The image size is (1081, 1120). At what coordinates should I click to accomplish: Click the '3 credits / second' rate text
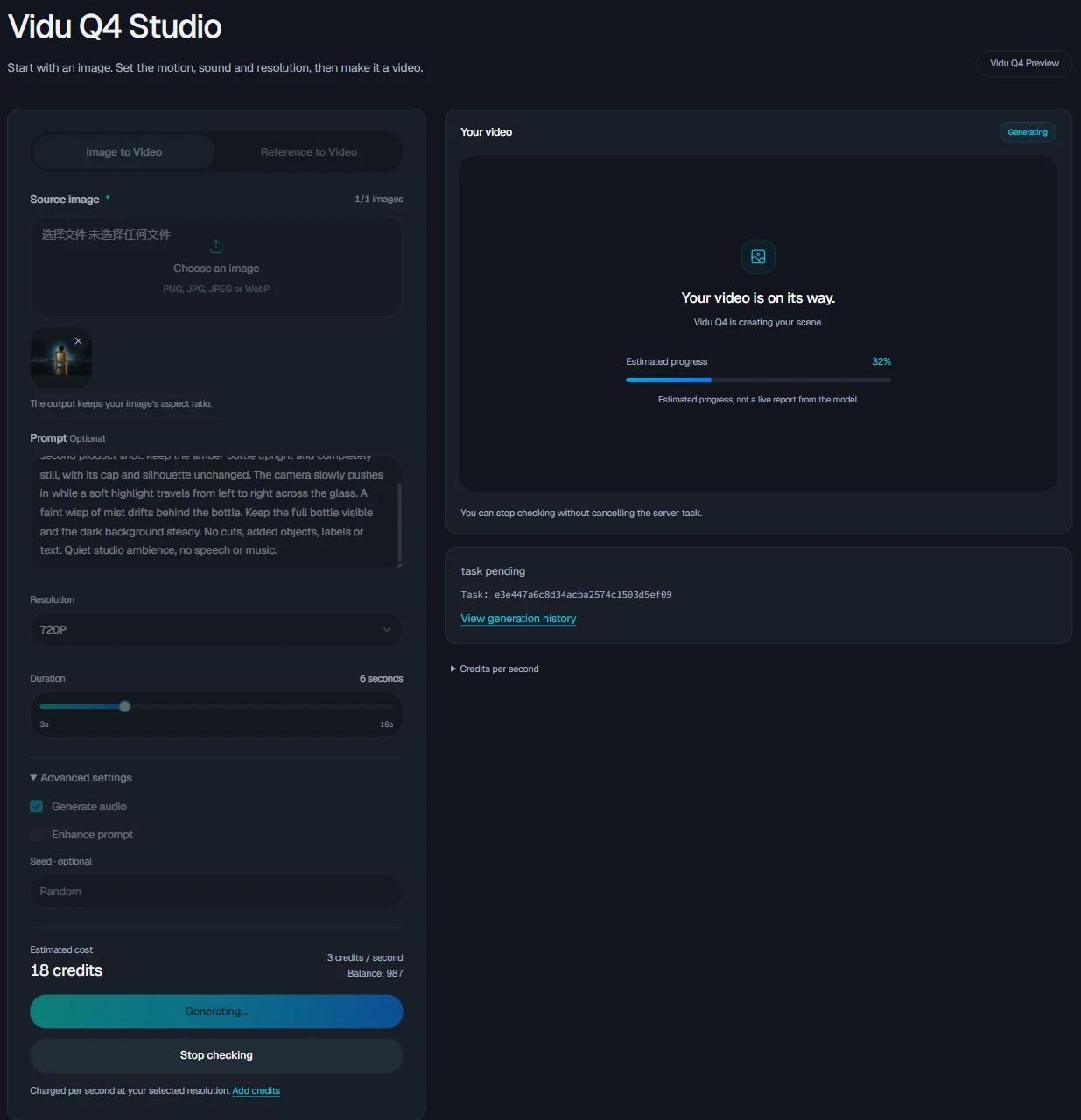365,958
